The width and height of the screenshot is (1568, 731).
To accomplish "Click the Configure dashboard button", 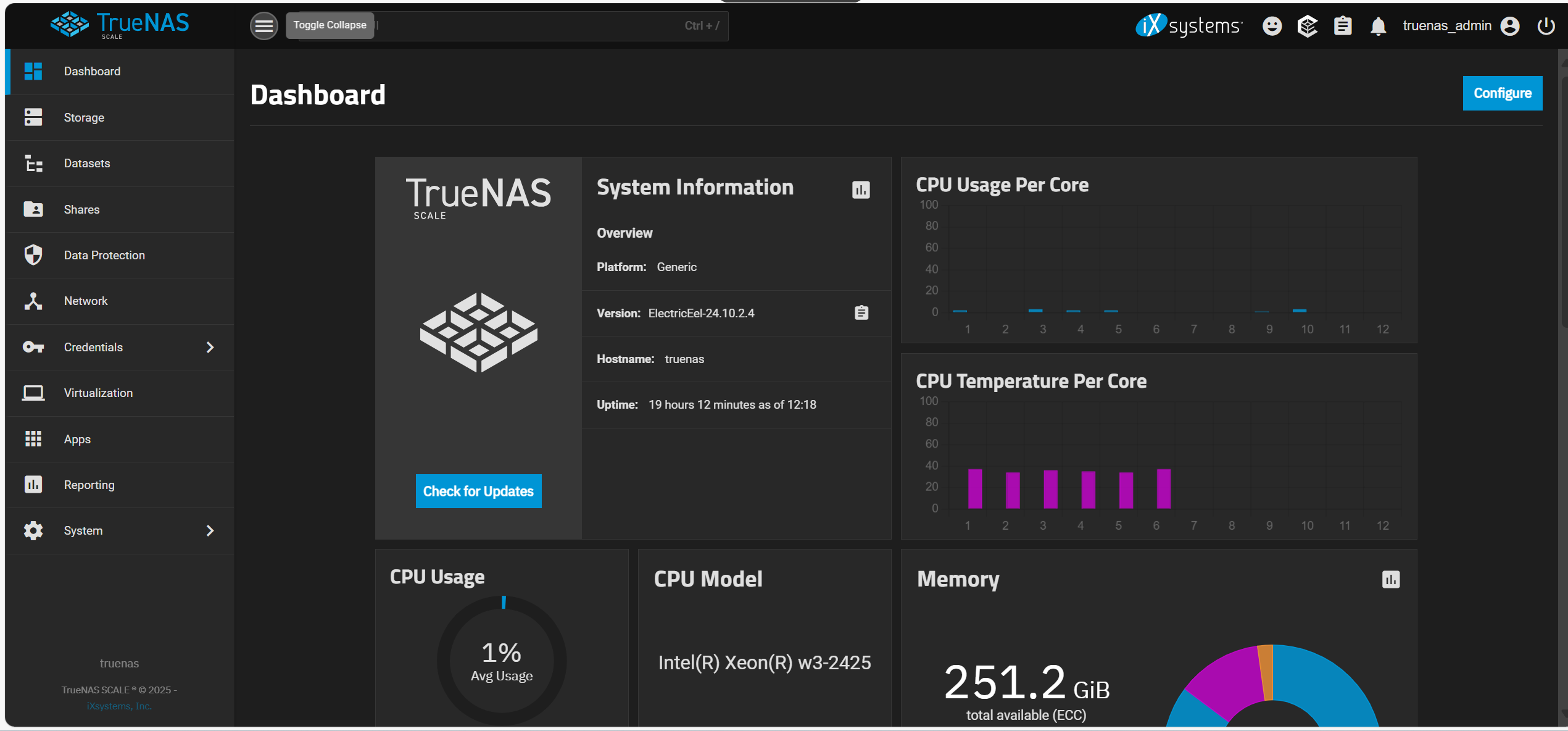I will point(1502,93).
